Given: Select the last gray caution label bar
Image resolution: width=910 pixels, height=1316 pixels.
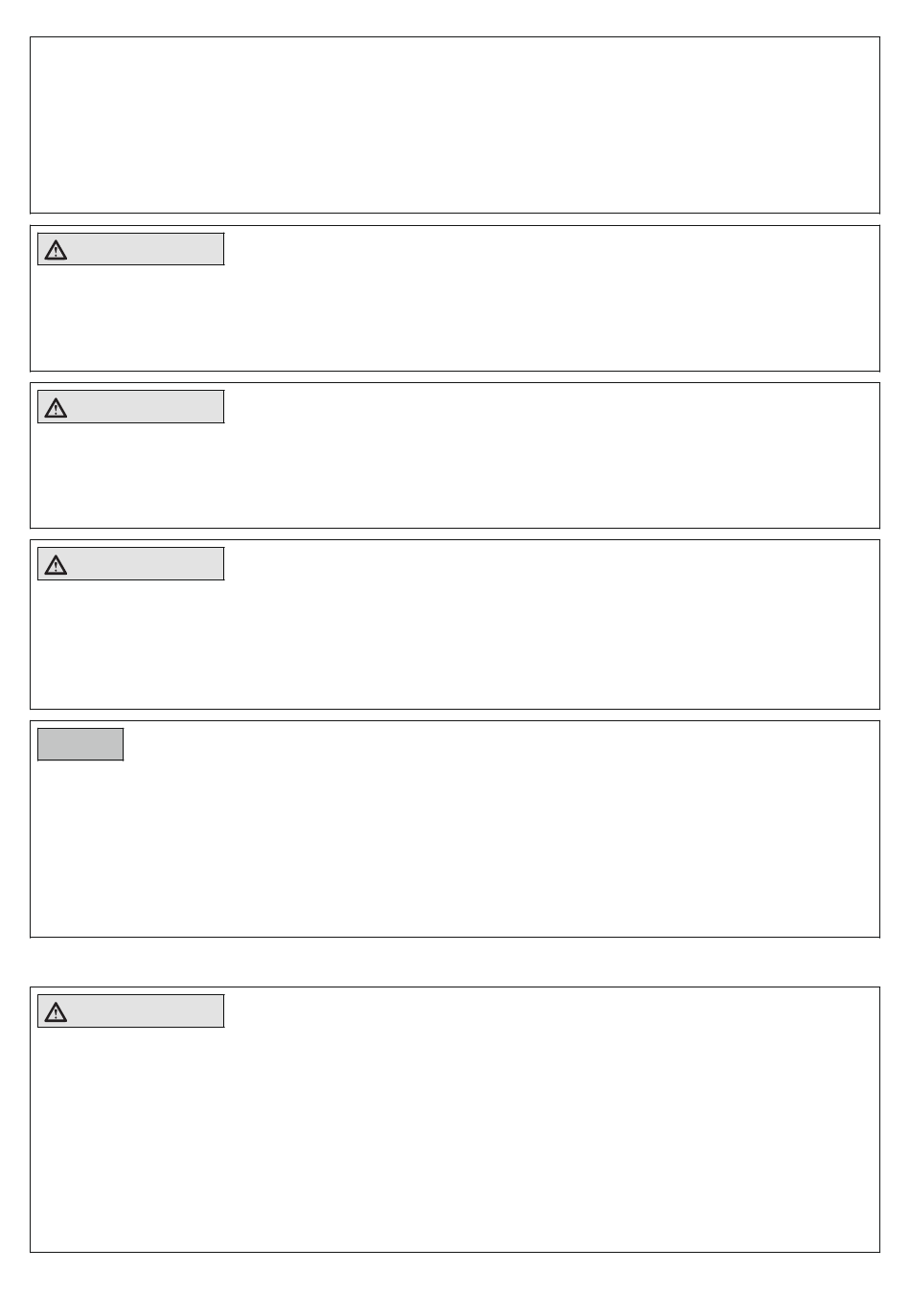Looking at the screenshot, I should click(x=130, y=1010).
